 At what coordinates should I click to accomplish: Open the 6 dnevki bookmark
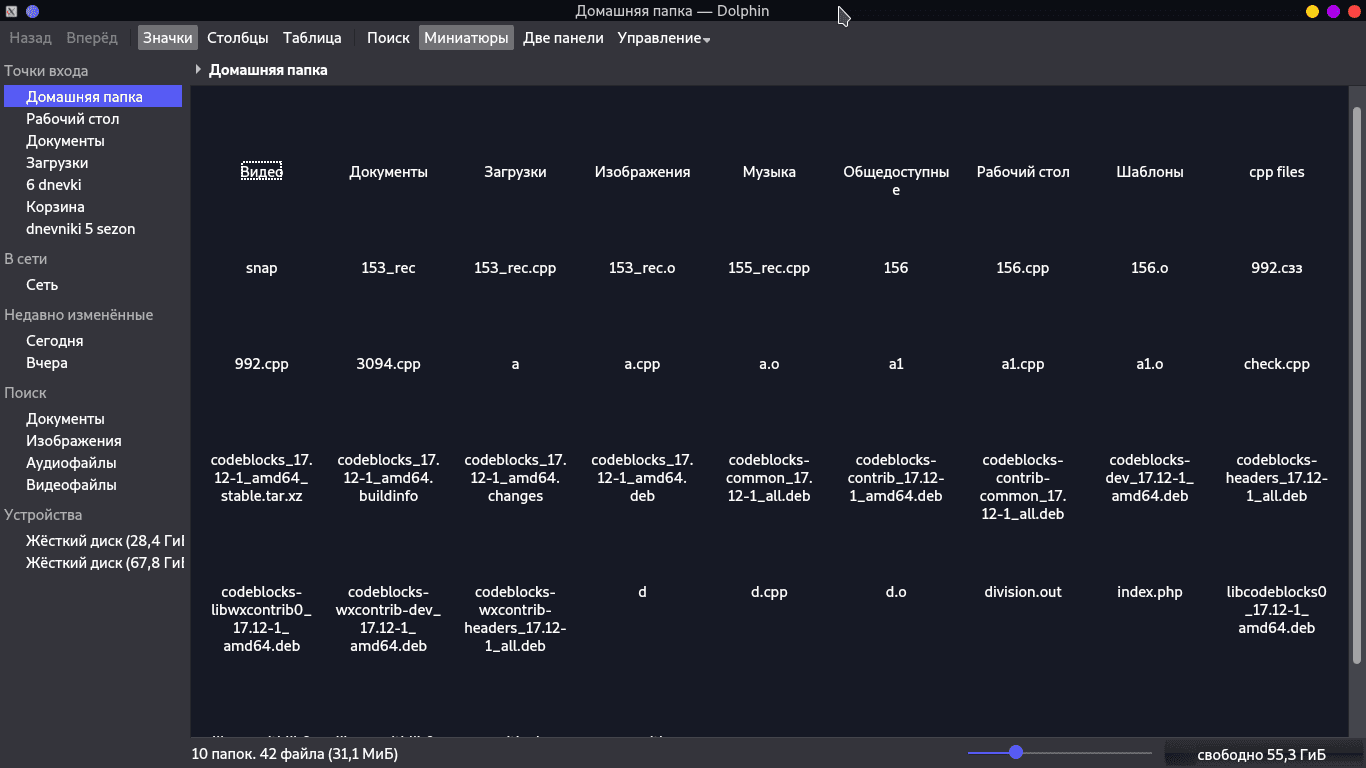click(92, 185)
